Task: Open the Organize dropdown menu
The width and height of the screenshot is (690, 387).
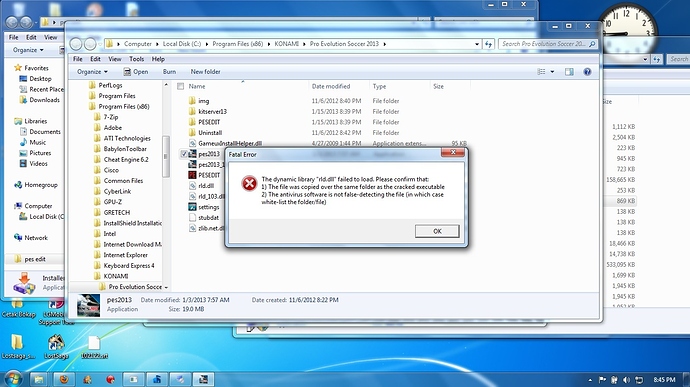Action: (92, 72)
